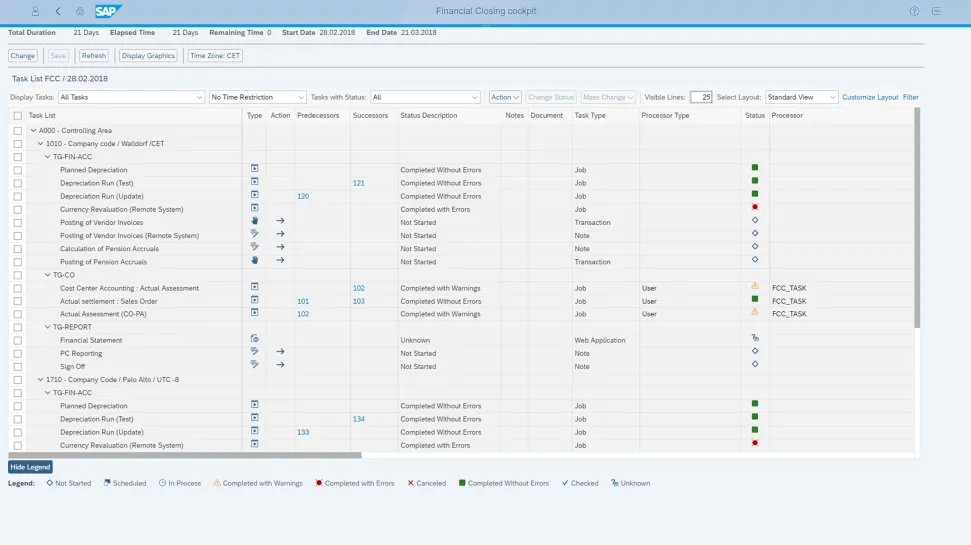
Task: Click the warning status icon for Cost Center Accounting
Action: (755, 286)
